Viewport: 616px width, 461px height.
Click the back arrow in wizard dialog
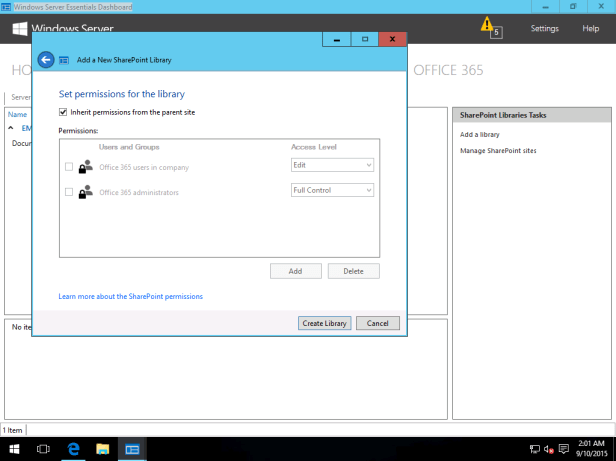point(45,60)
